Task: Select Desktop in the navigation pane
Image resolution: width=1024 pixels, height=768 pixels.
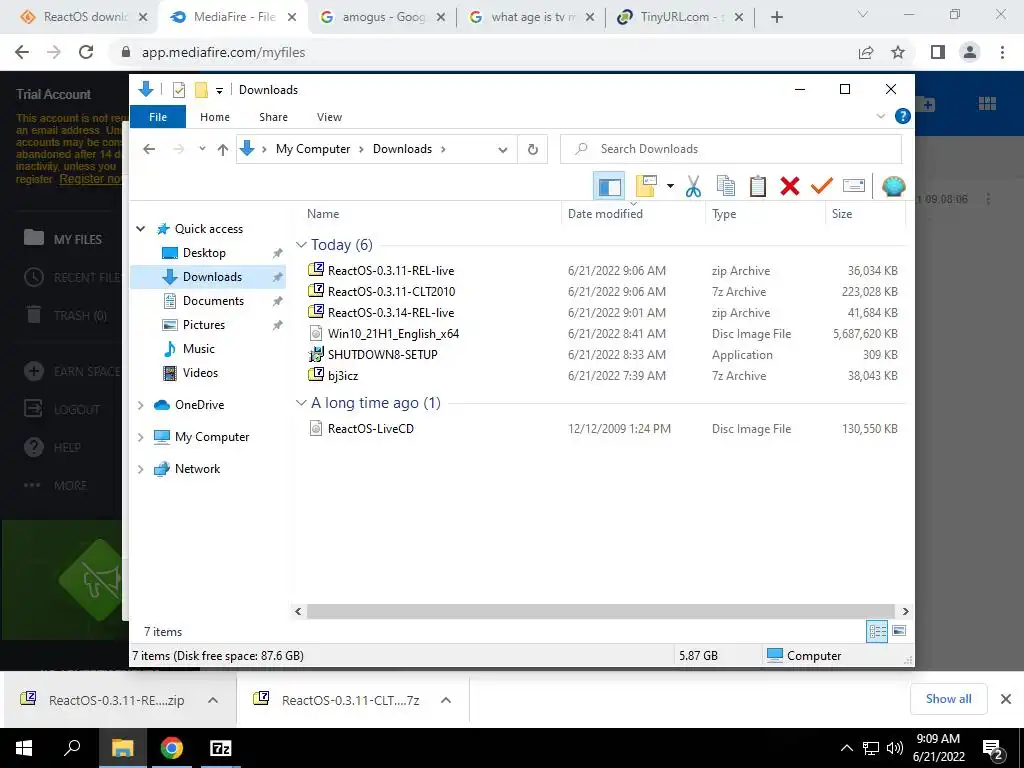Action: point(204,253)
